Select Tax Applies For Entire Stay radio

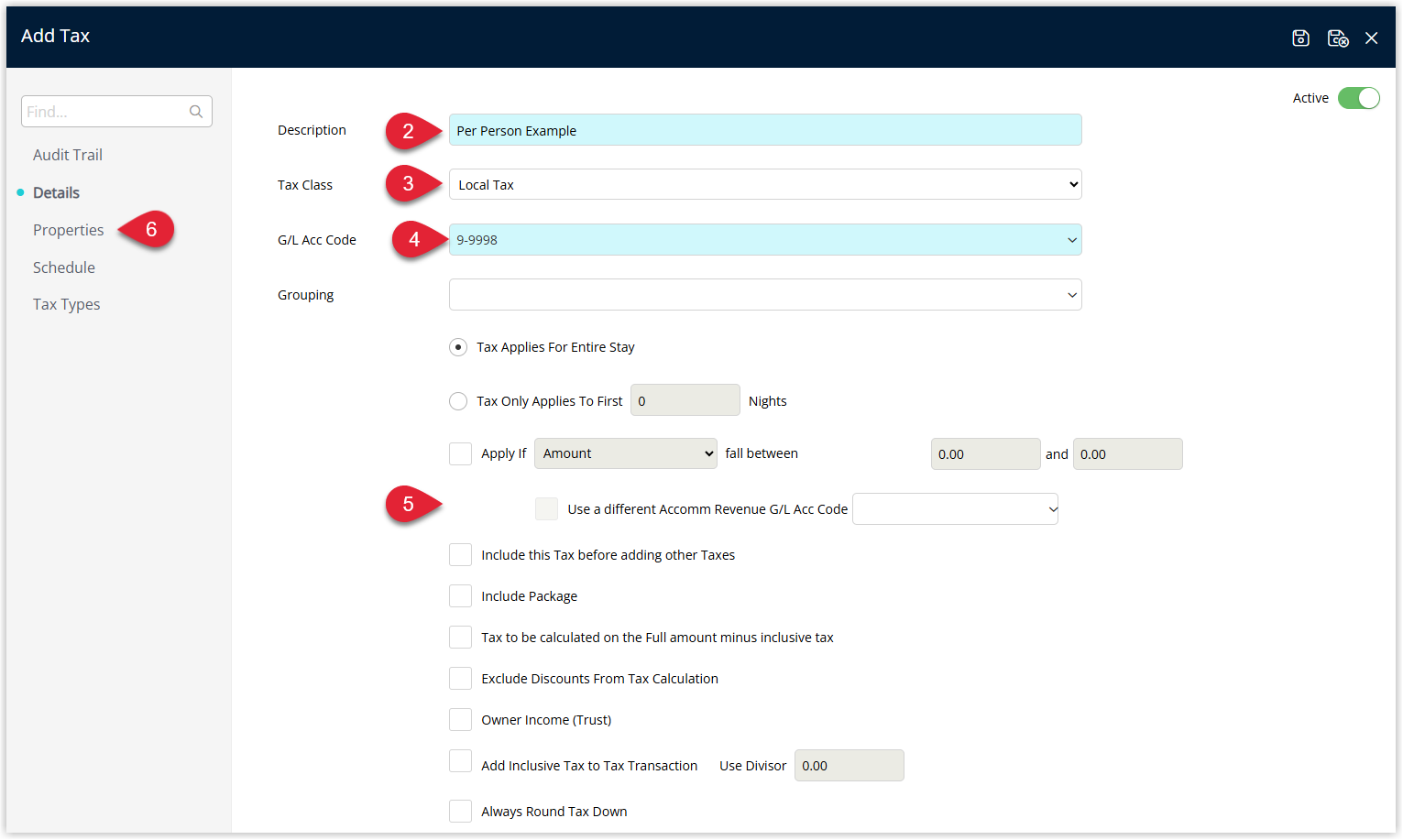pyautogui.click(x=458, y=347)
